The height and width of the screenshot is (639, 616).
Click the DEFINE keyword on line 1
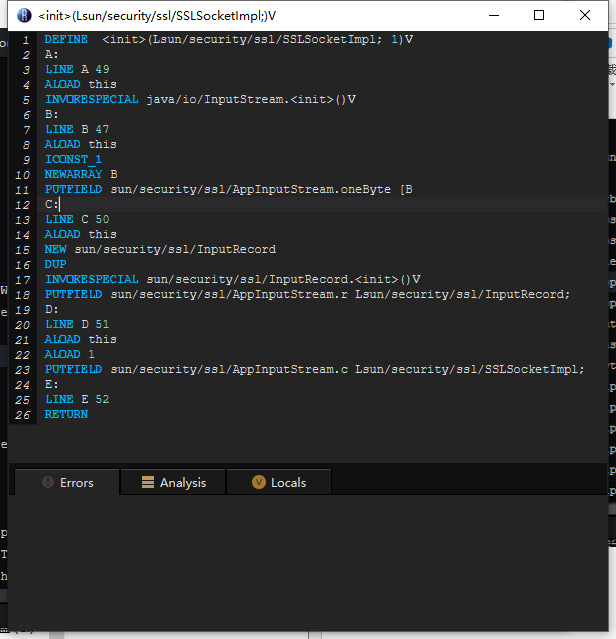pyautogui.click(x=66, y=39)
